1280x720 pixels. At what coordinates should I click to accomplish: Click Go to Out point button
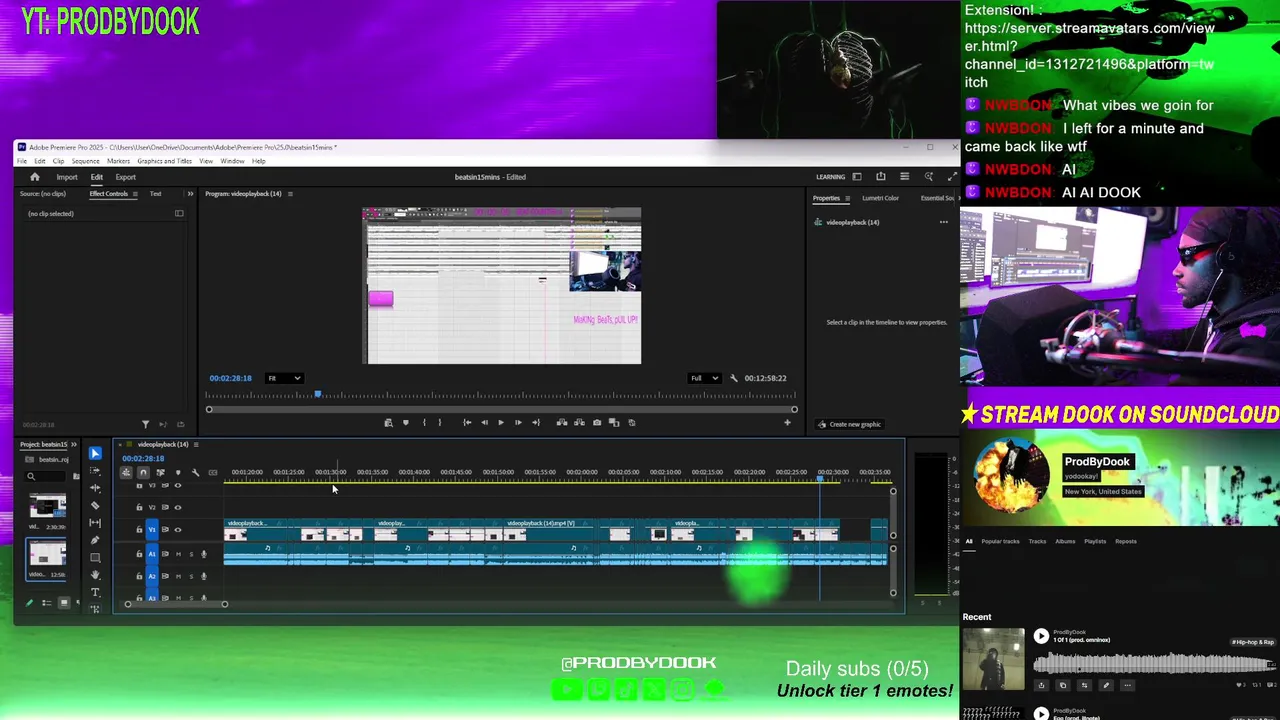point(536,422)
